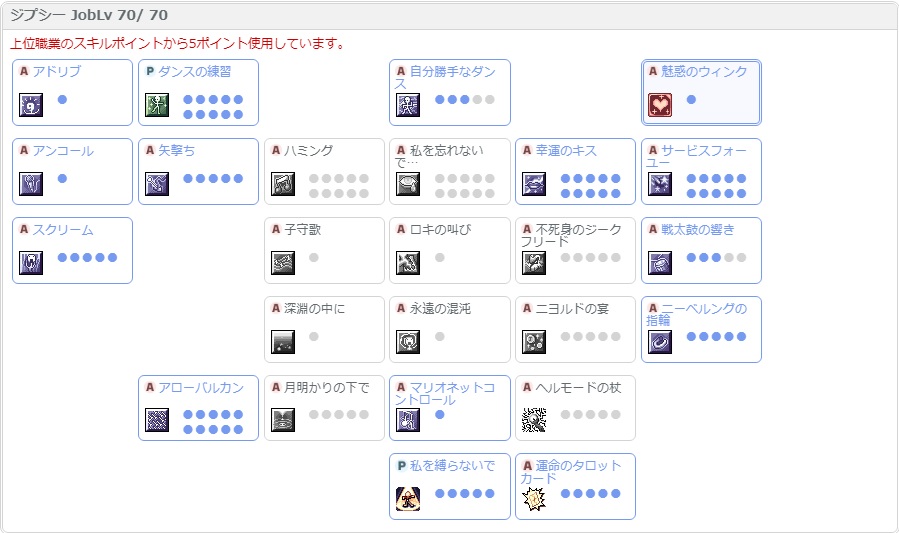The width and height of the screenshot is (899, 533).
Task: Toggle the 深淵の中に single level dot
Action: pyautogui.click(x=314, y=336)
